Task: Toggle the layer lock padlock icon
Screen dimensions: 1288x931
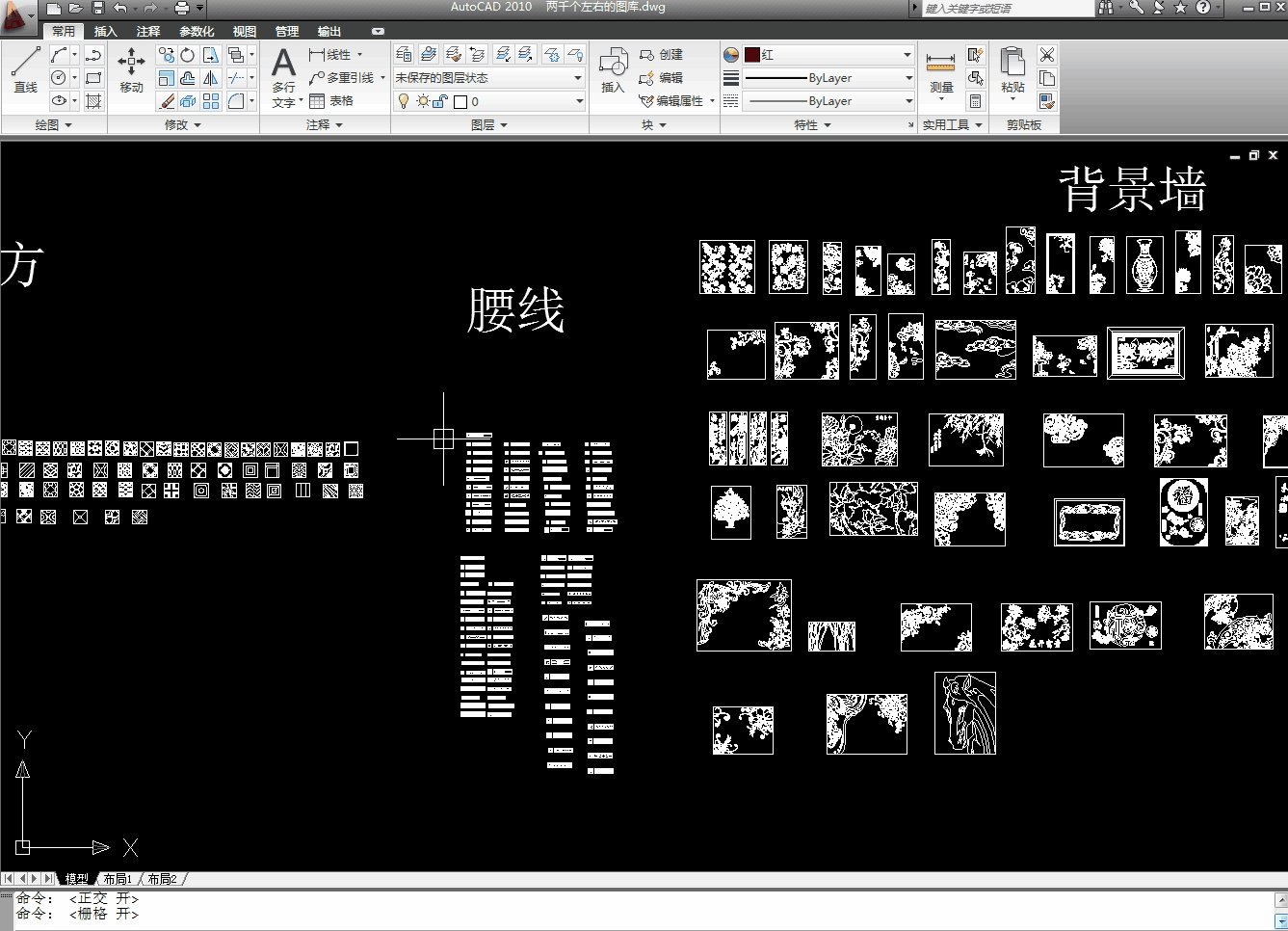Action: (439, 101)
